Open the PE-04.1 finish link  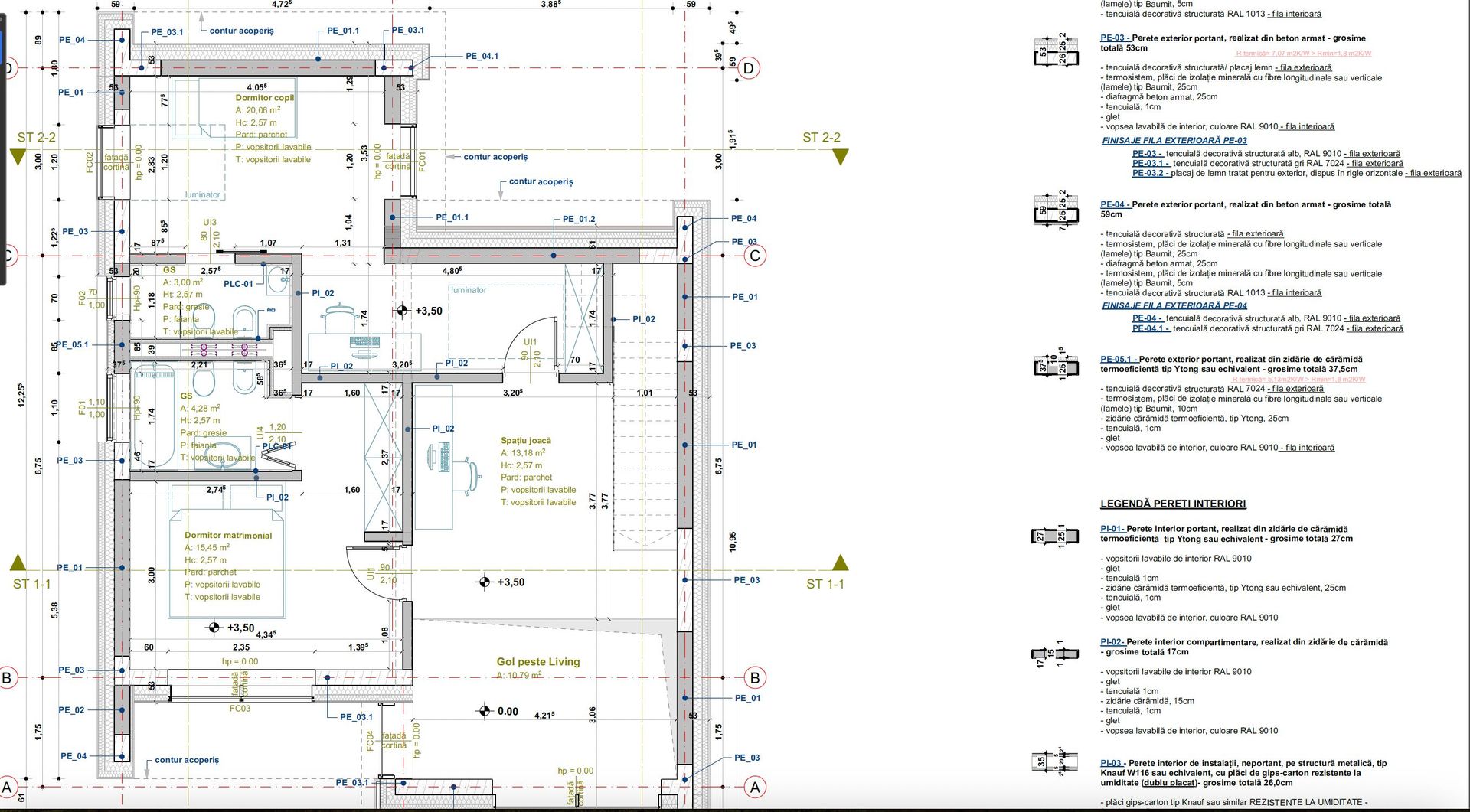pos(1150,328)
